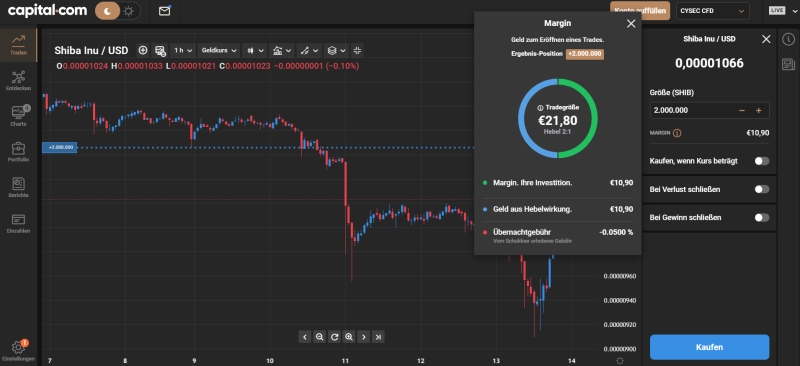Click the Tradegröße donut ring chart
The height and width of the screenshot is (366, 800).
click(x=558, y=118)
